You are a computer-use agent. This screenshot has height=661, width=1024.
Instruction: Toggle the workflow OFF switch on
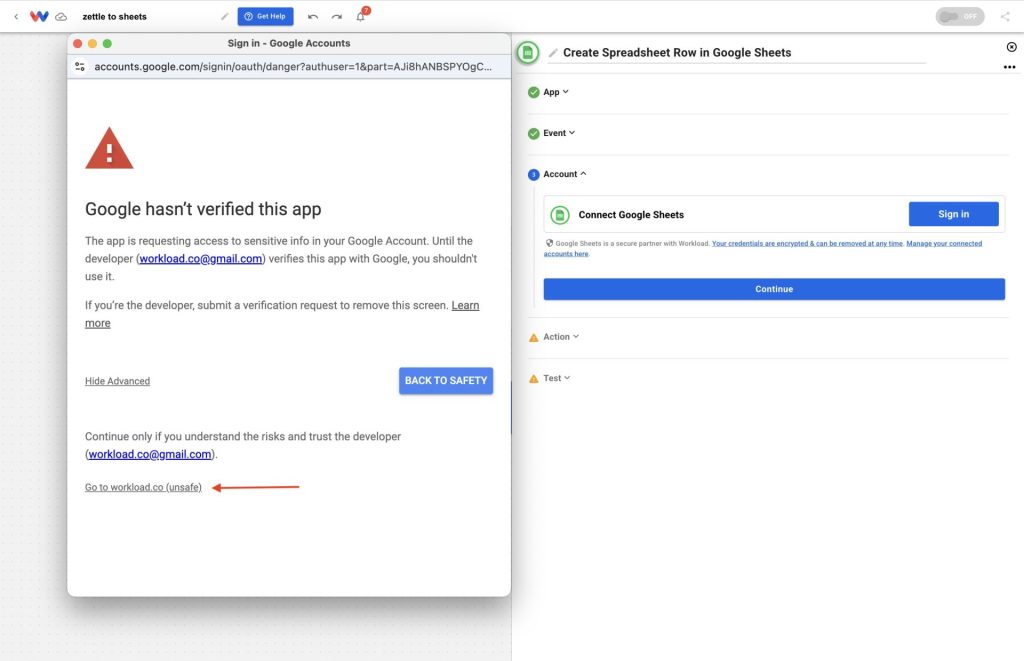point(959,16)
